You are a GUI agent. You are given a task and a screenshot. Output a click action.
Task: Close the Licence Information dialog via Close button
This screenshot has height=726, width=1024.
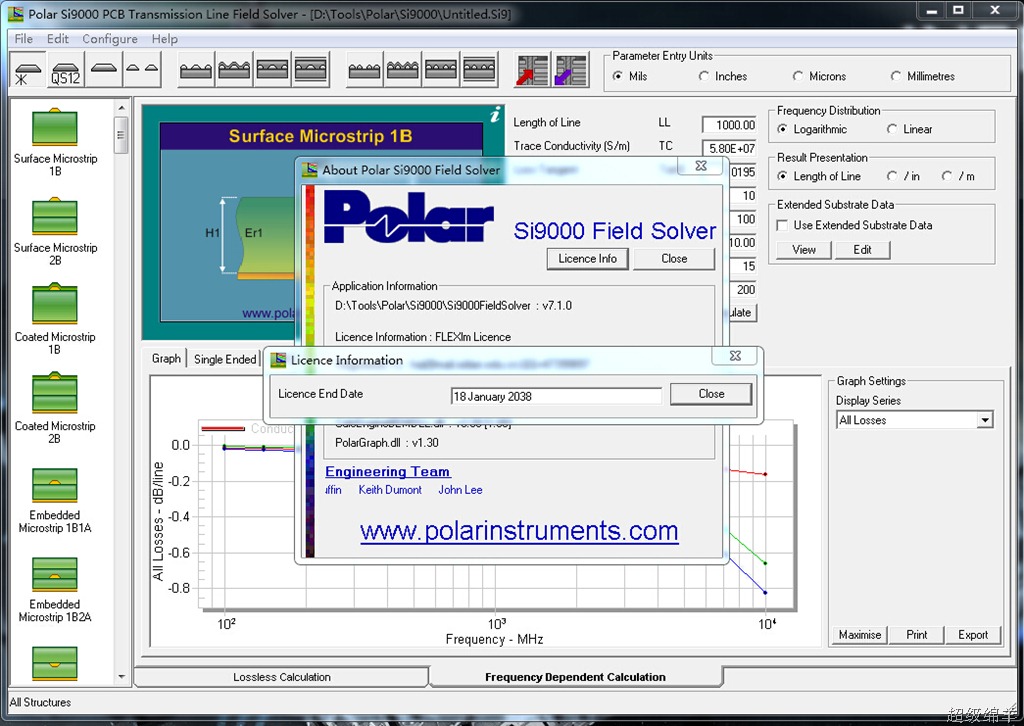711,394
